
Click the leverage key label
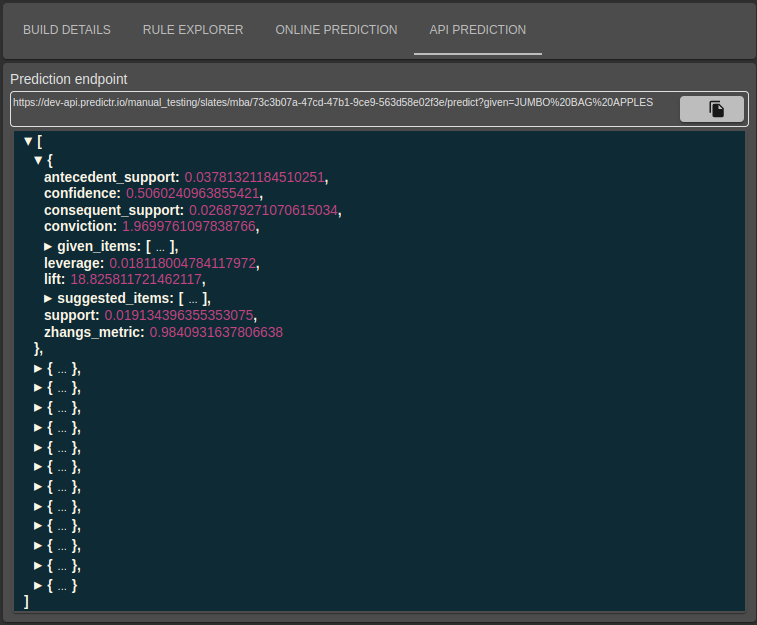(x=74, y=264)
